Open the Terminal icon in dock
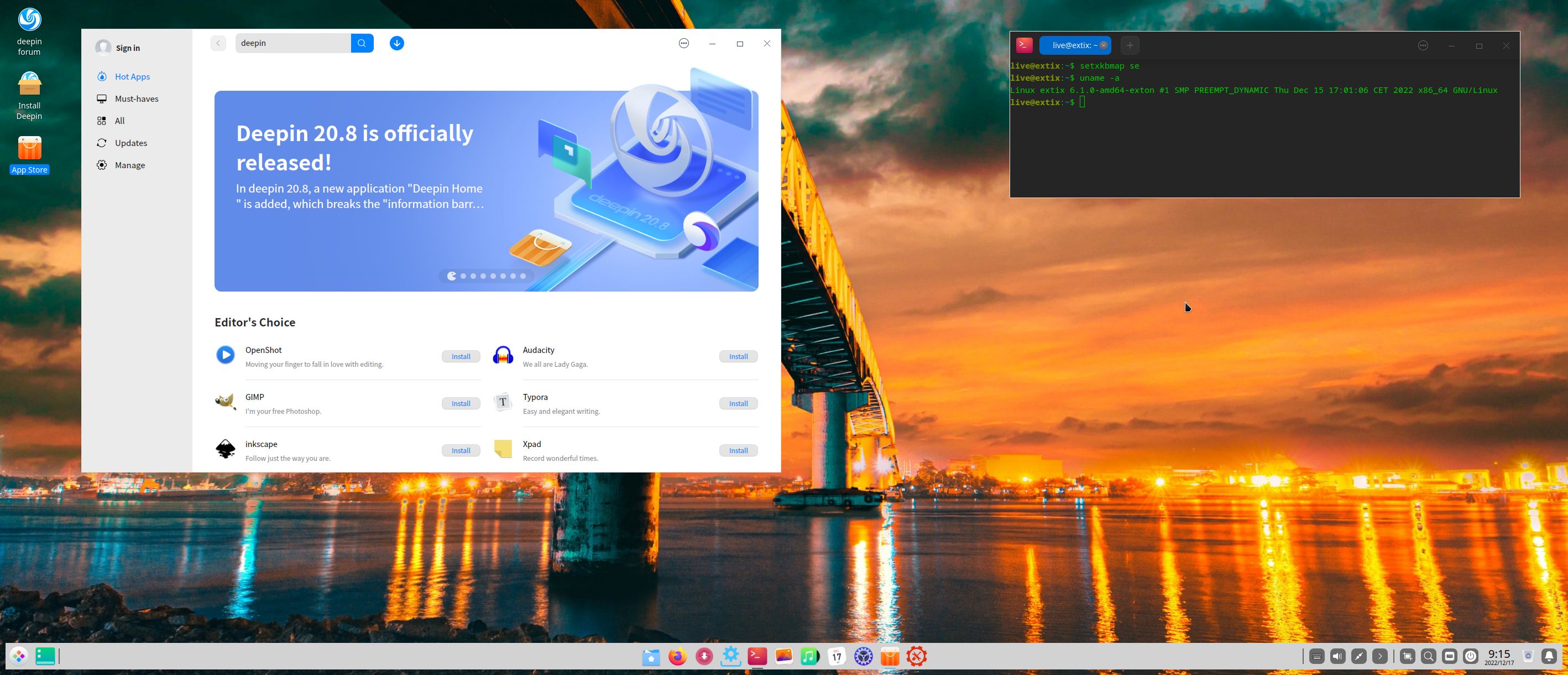 [x=757, y=656]
